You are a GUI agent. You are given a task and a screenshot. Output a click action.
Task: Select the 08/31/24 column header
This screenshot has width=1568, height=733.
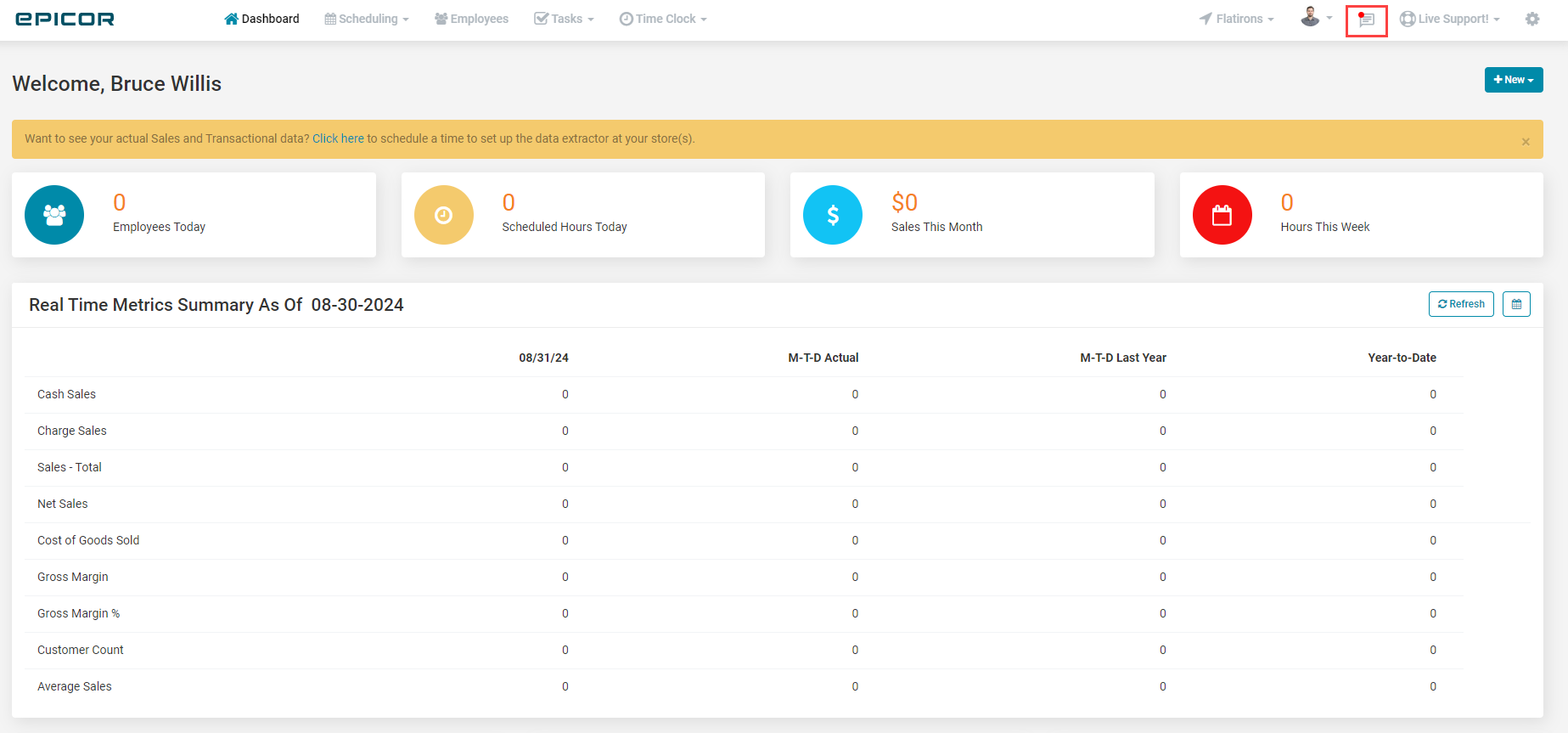pyautogui.click(x=544, y=358)
